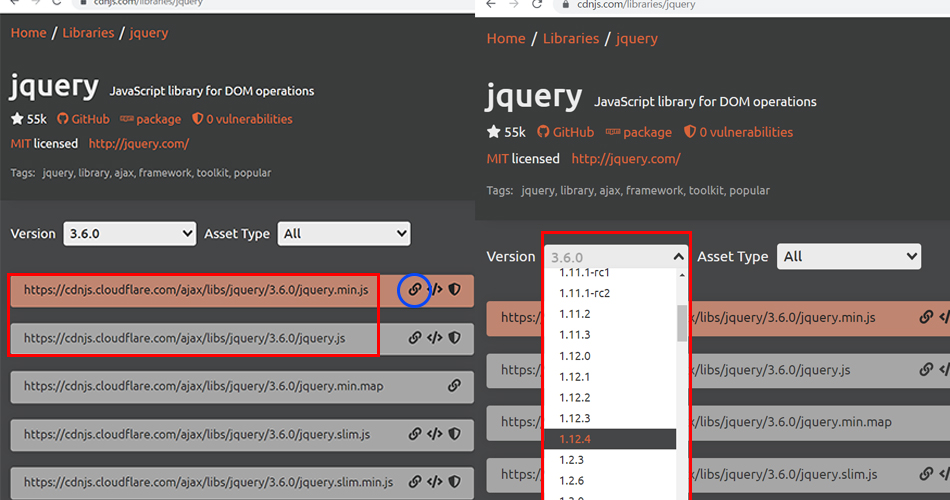Open Libraries breadcrumb link, left window
Image resolution: width=950 pixels, height=500 pixels.
click(x=88, y=33)
